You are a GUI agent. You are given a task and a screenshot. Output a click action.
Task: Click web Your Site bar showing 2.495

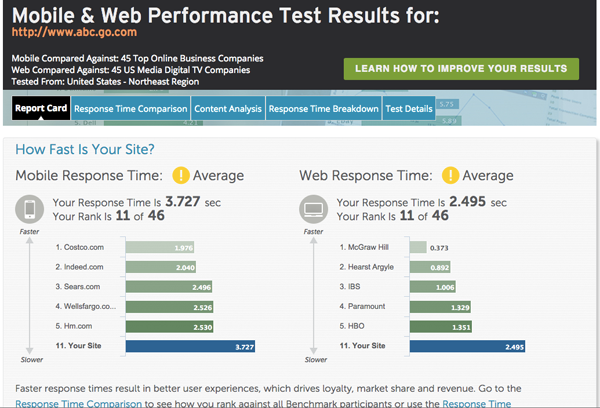point(467,346)
